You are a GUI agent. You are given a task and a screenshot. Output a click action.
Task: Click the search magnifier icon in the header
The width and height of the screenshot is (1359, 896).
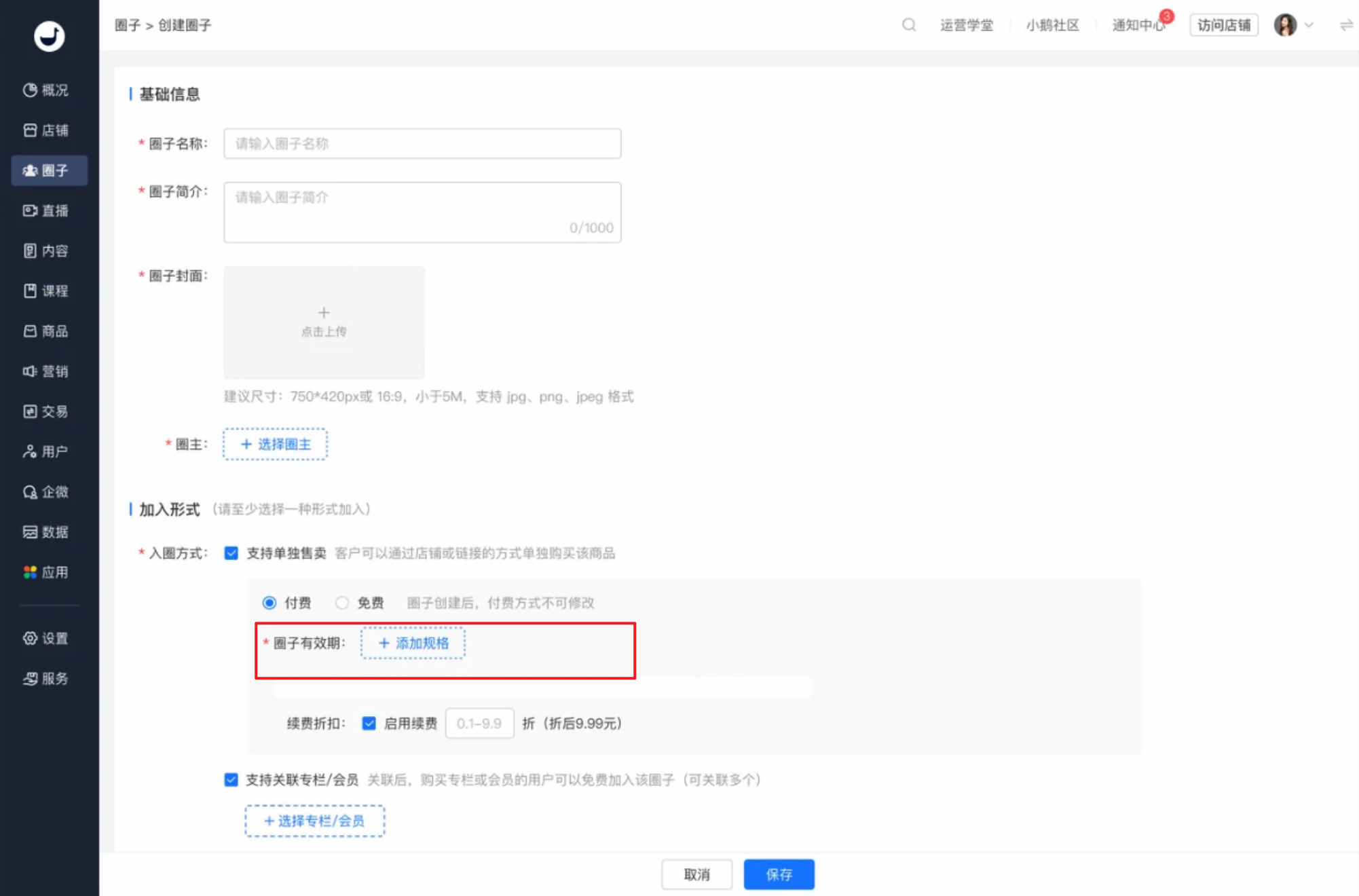tap(908, 25)
